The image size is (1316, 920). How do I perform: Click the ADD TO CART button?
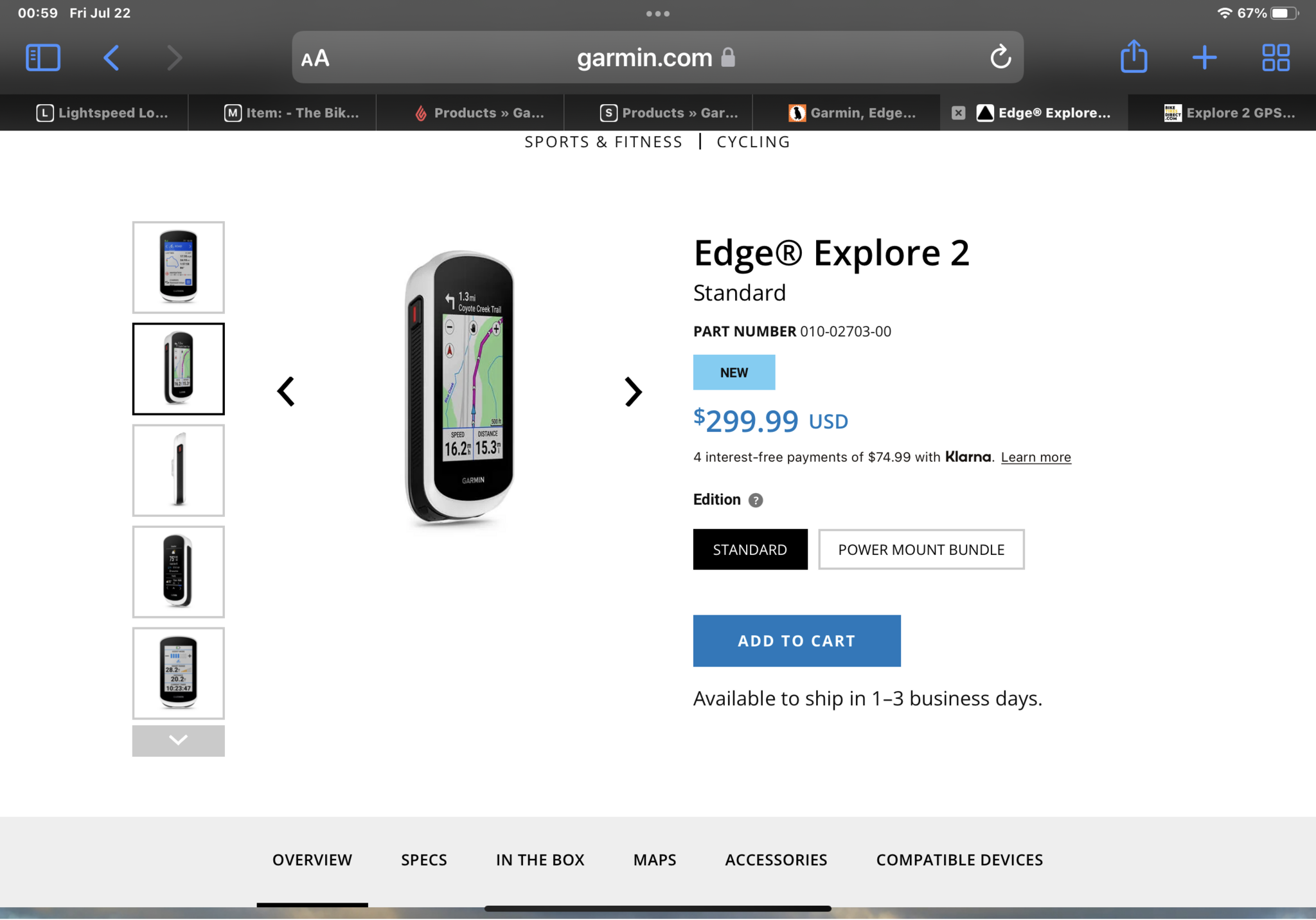click(797, 641)
